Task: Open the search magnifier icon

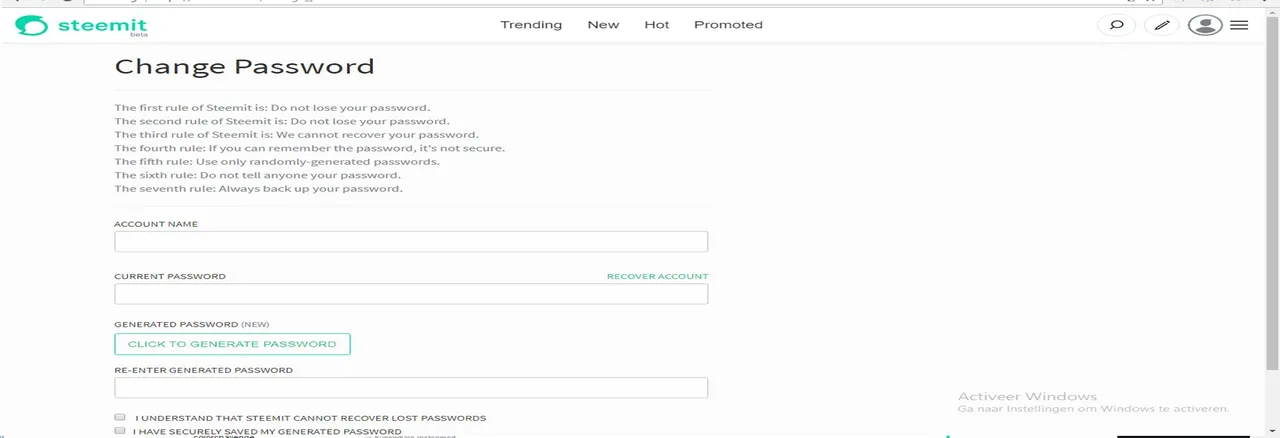Action: (1117, 25)
